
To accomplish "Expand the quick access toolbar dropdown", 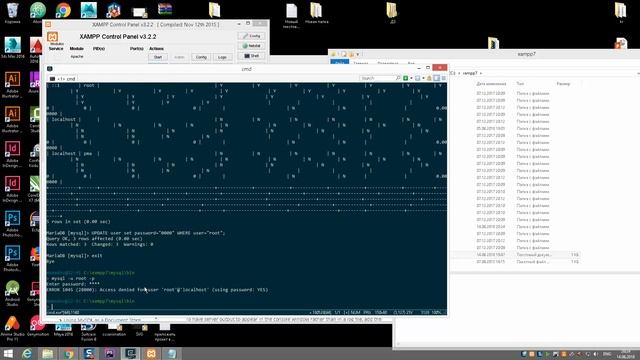I will coord(358,54).
